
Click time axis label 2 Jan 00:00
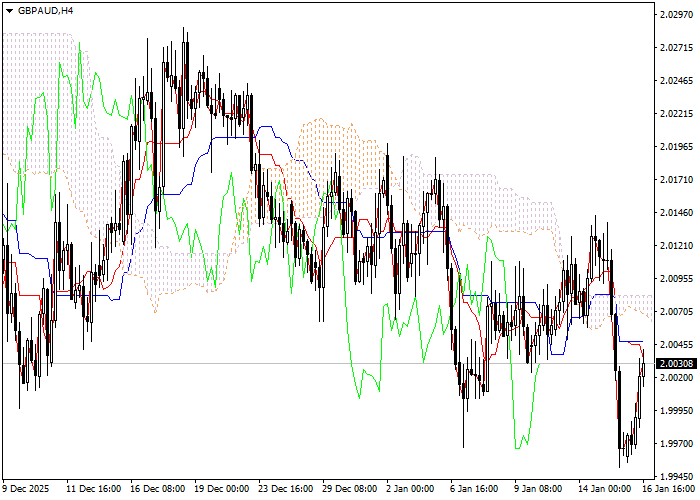(x=410, y=489)
